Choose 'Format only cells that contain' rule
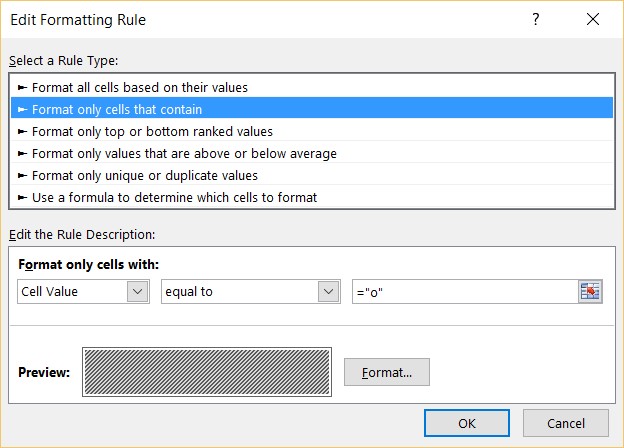 click(124, 109)
